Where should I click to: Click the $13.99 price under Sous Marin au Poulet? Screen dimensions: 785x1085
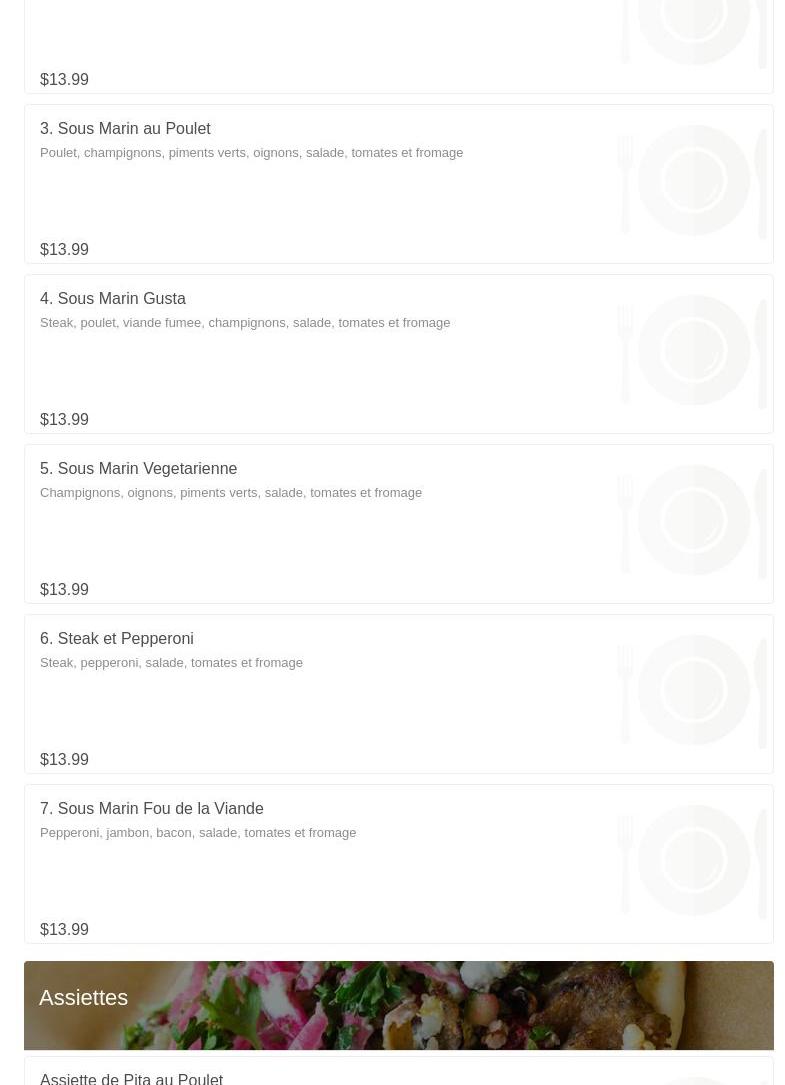[64, 249]
